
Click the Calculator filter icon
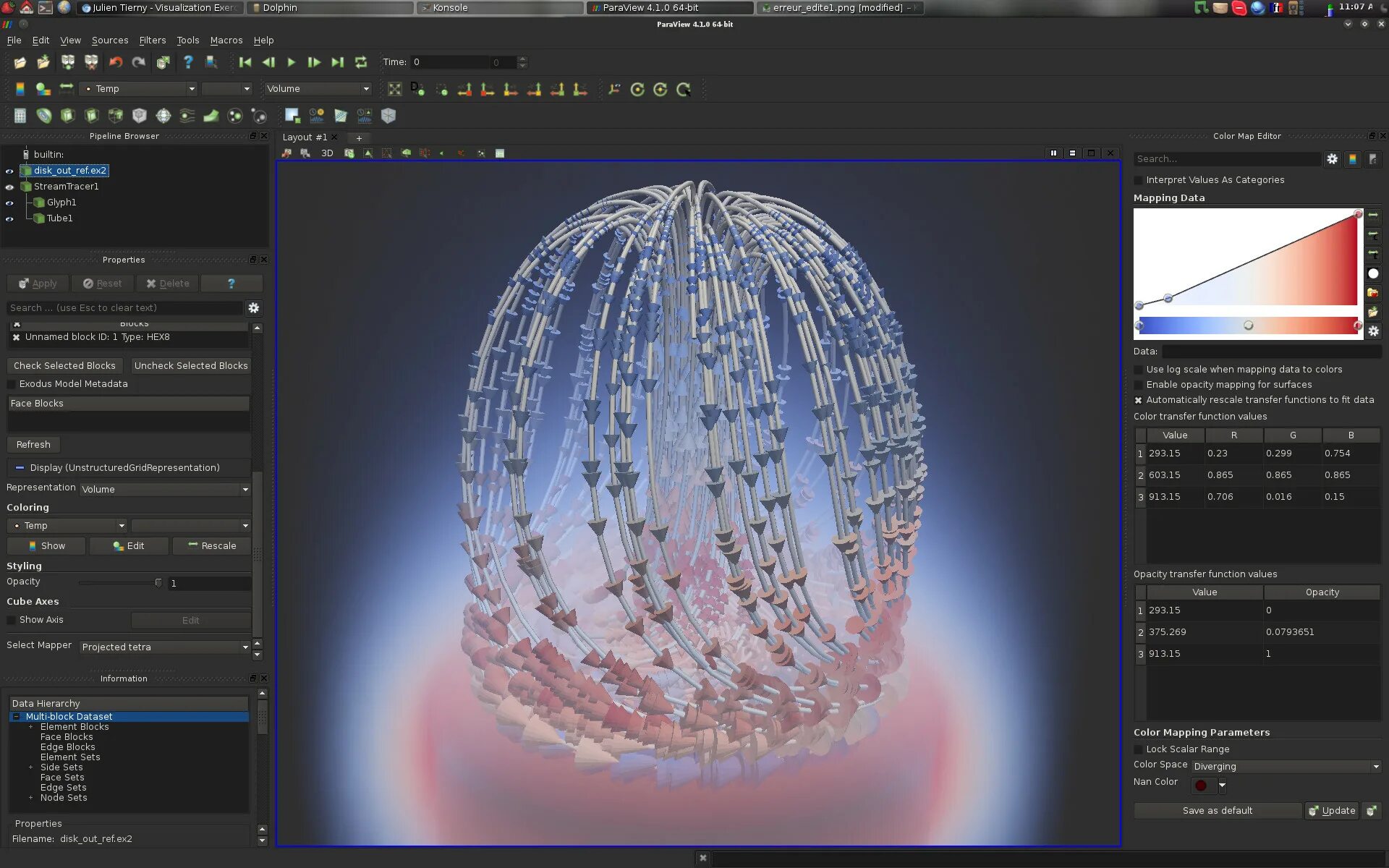(20, 116)
